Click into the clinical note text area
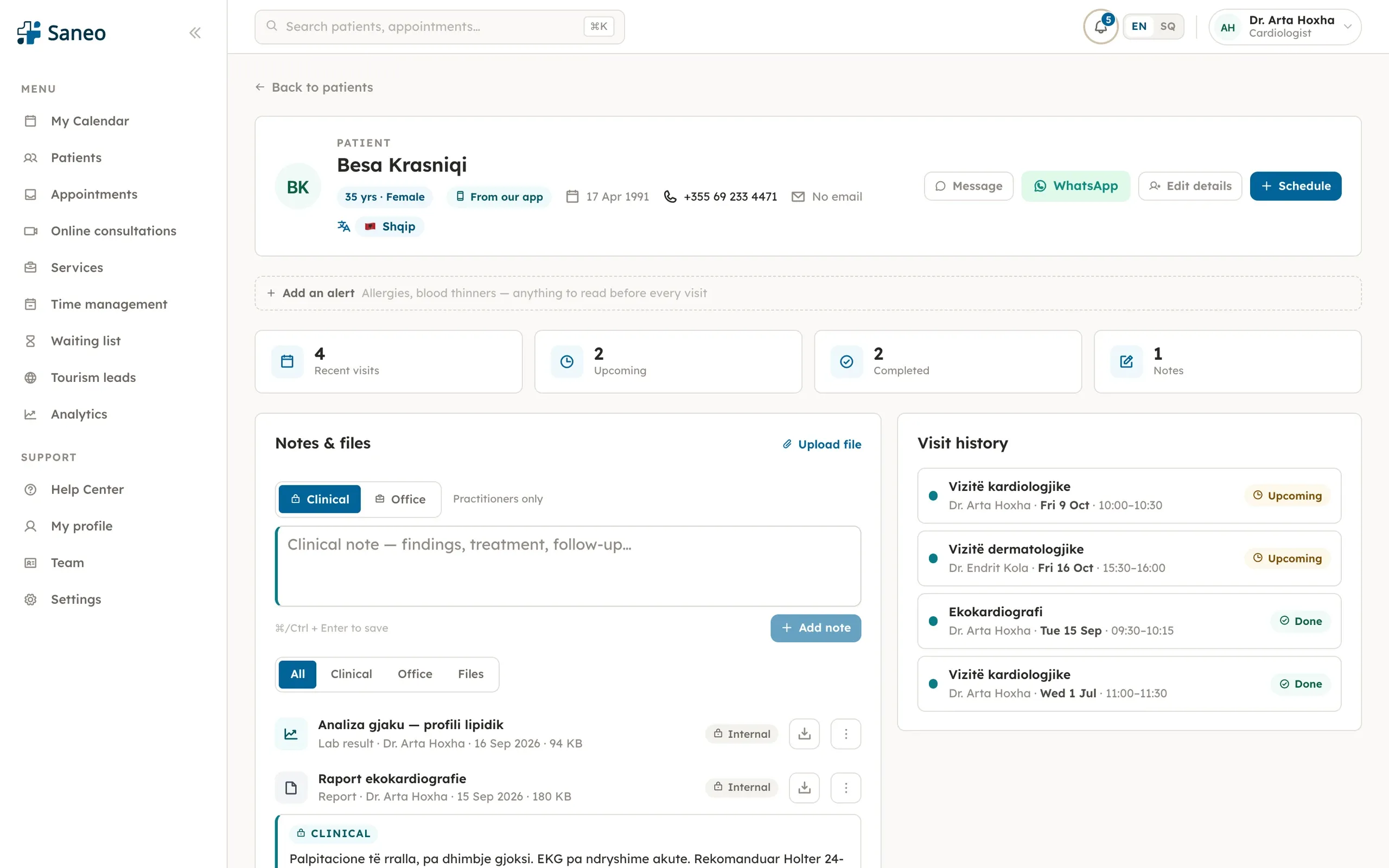This screenshot has width=1389, height=868. 568,566
